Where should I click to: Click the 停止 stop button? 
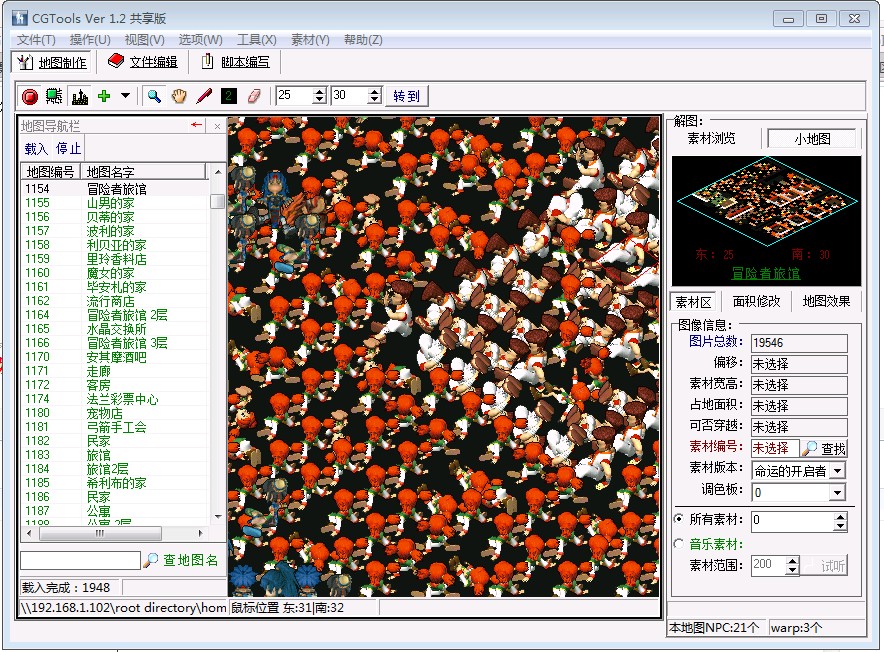(x=68, y=148)
